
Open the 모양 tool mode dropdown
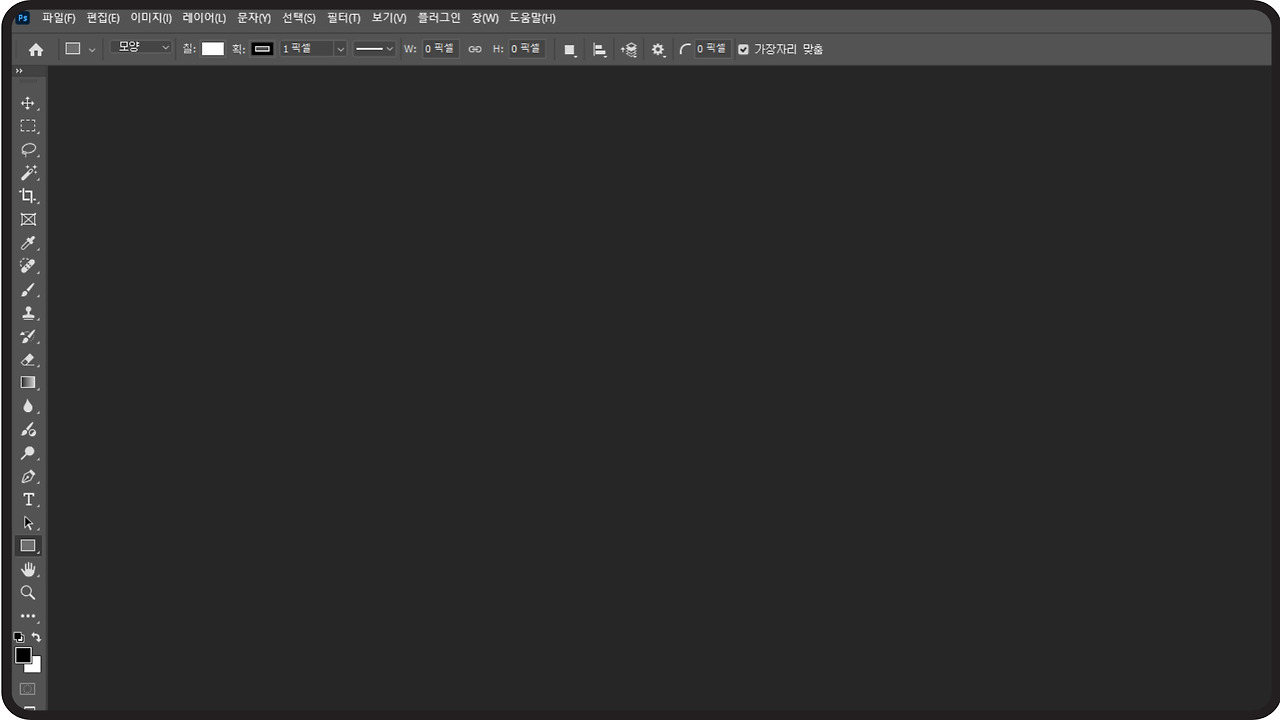click(x=141, y=48)
